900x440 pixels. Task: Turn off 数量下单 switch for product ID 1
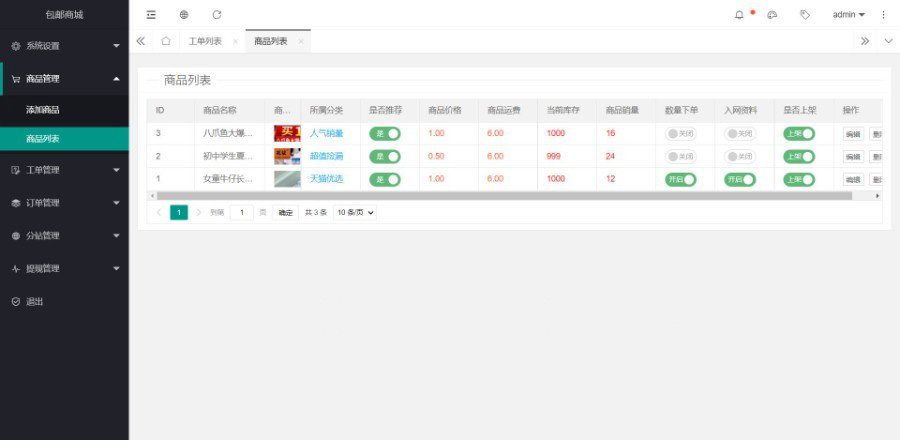[x=681, y=179]
